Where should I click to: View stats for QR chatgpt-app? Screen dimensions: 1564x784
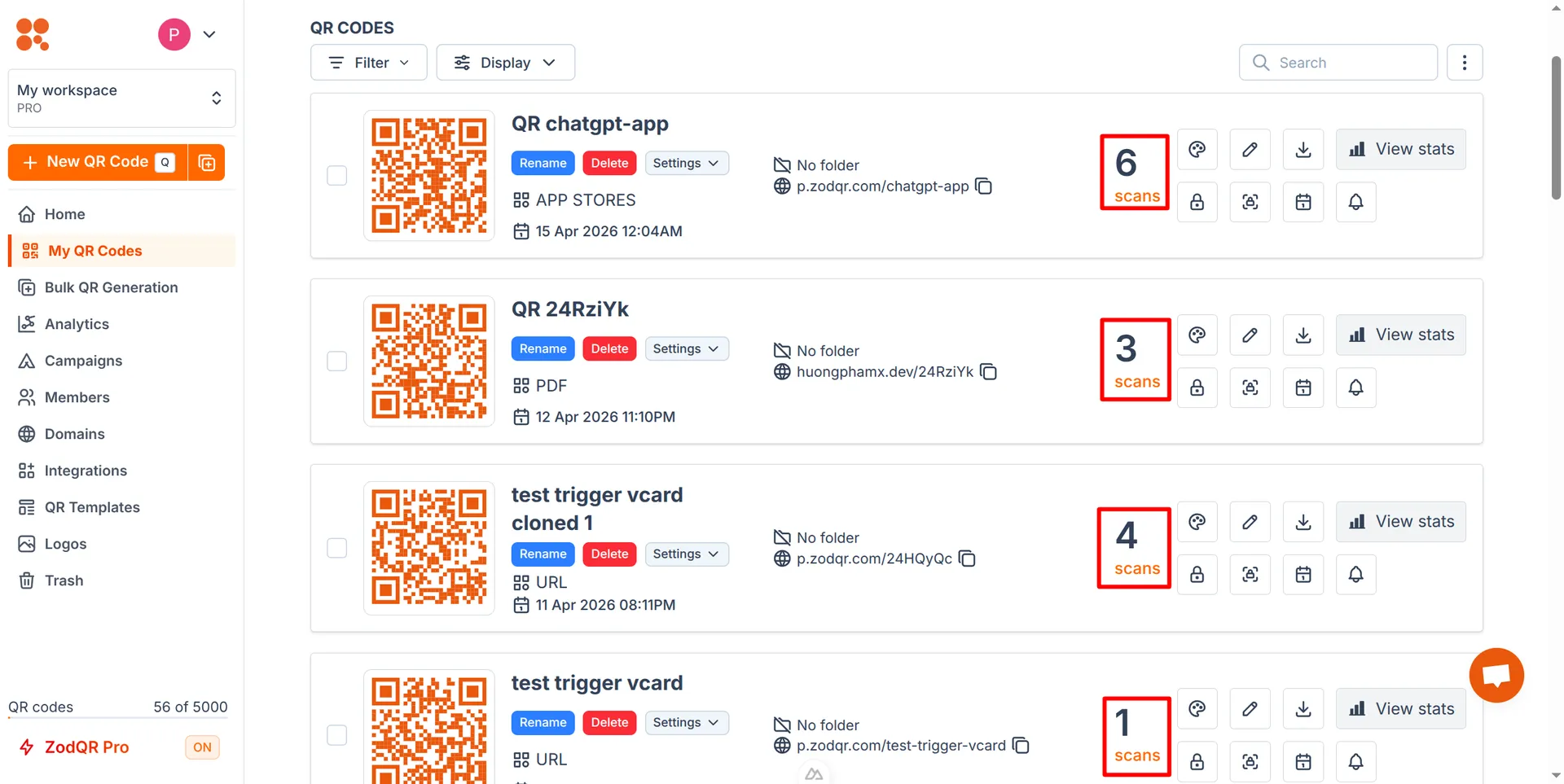[1401, 149]
